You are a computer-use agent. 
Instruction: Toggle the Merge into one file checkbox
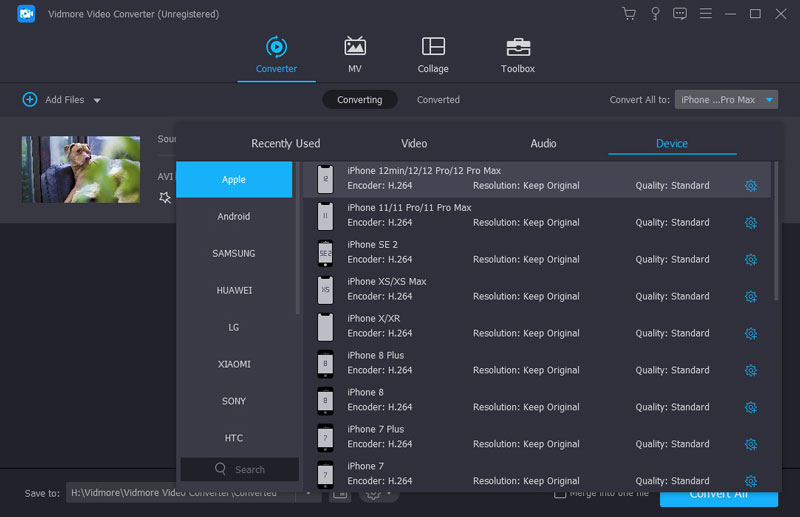pyautogui.click(x=561, y=493)
